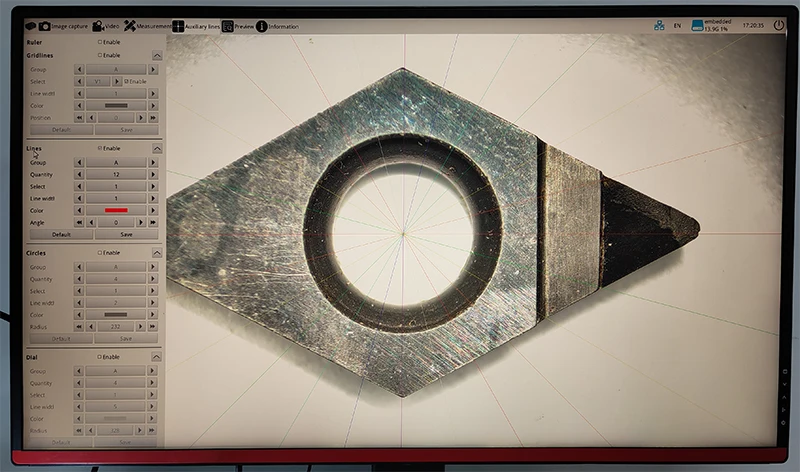
Task: Increase Dial Quantity with right arrow
Action: click(x=152, y=383)
